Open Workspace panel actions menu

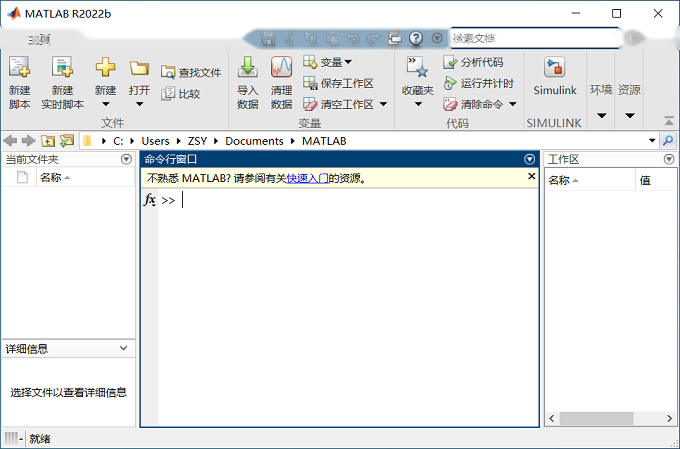[669, 159]
